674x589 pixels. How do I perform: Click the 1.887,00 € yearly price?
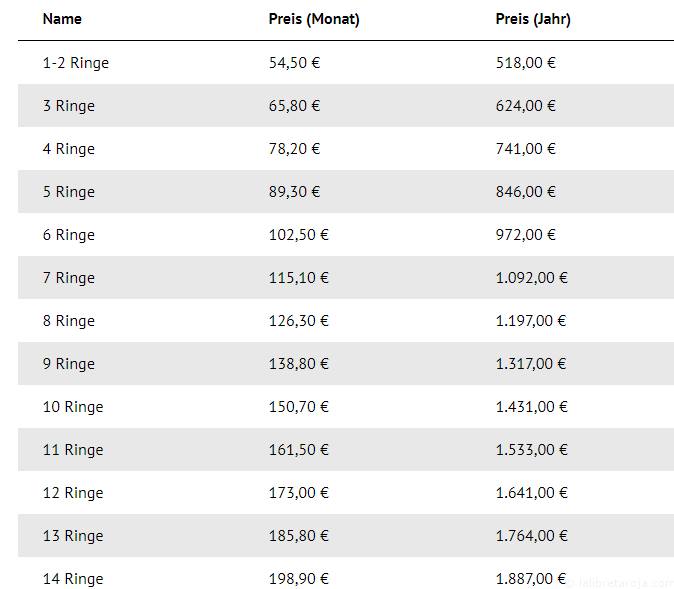click(x=532, y=579)
